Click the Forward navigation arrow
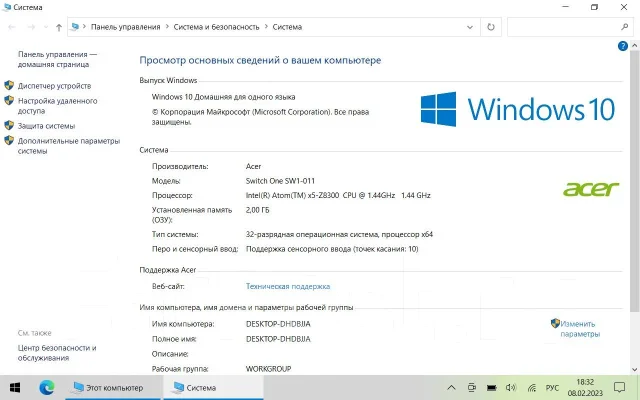Screen dimensions: 640x400 31,27
